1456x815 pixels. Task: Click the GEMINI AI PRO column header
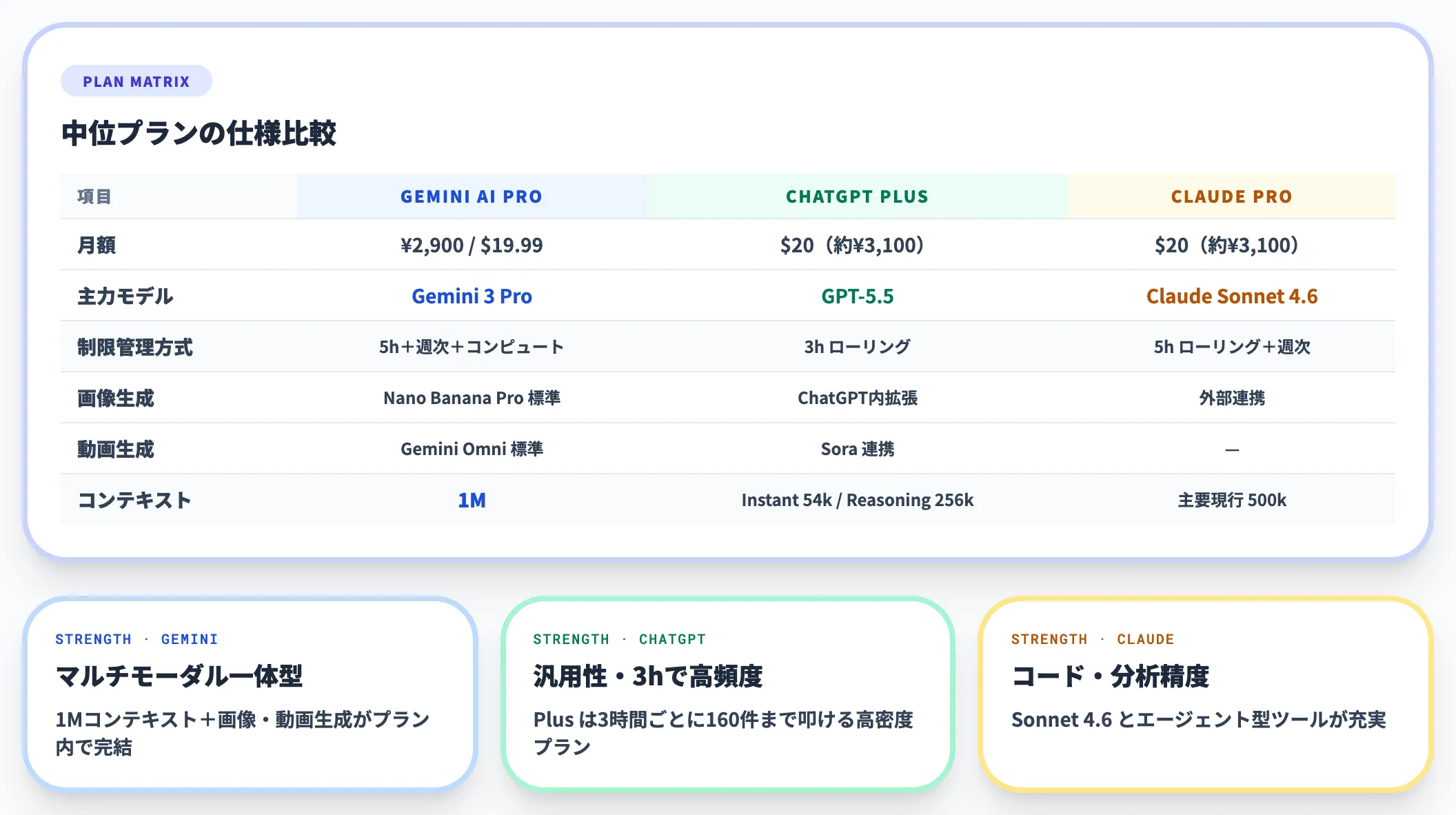pos(472,197)
